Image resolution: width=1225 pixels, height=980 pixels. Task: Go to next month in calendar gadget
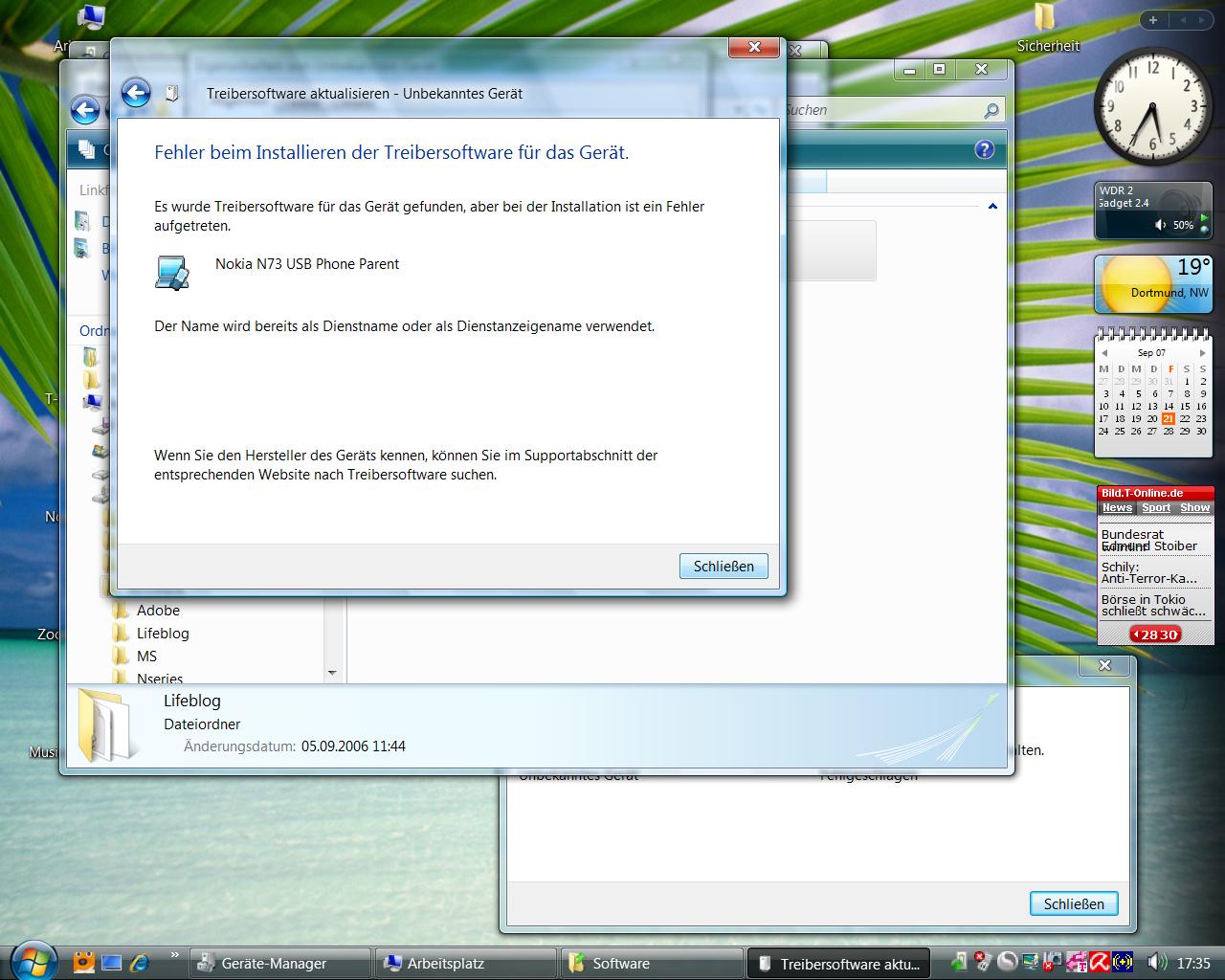click(1202, 353)
